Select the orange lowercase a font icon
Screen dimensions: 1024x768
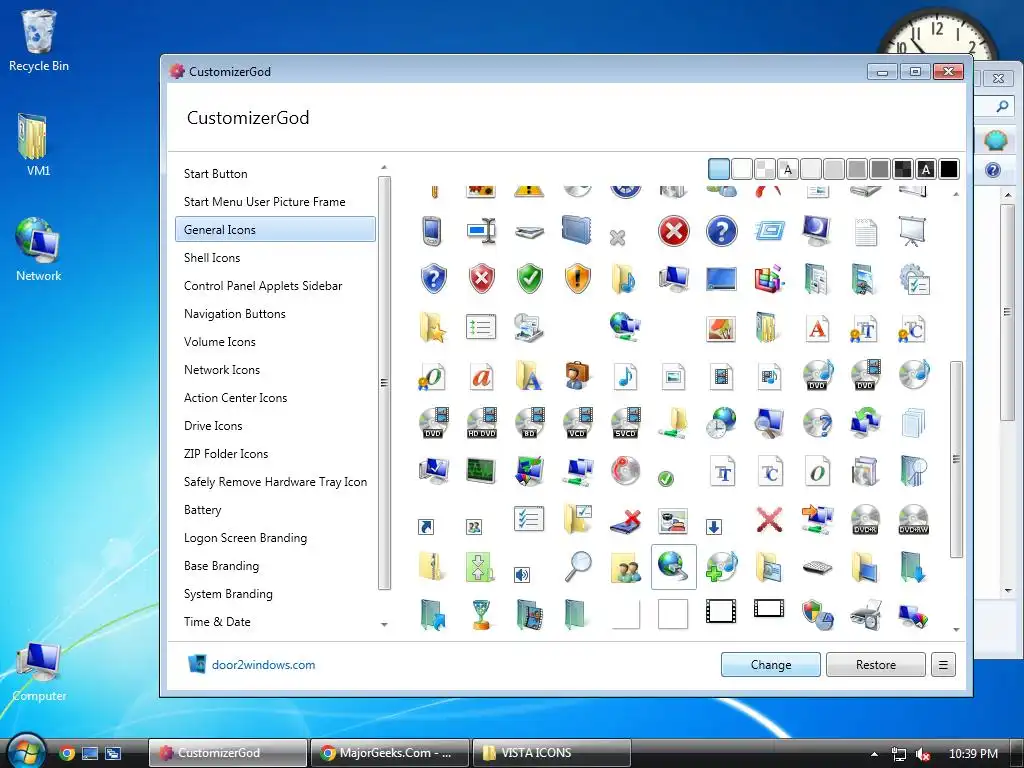[481, 376]
